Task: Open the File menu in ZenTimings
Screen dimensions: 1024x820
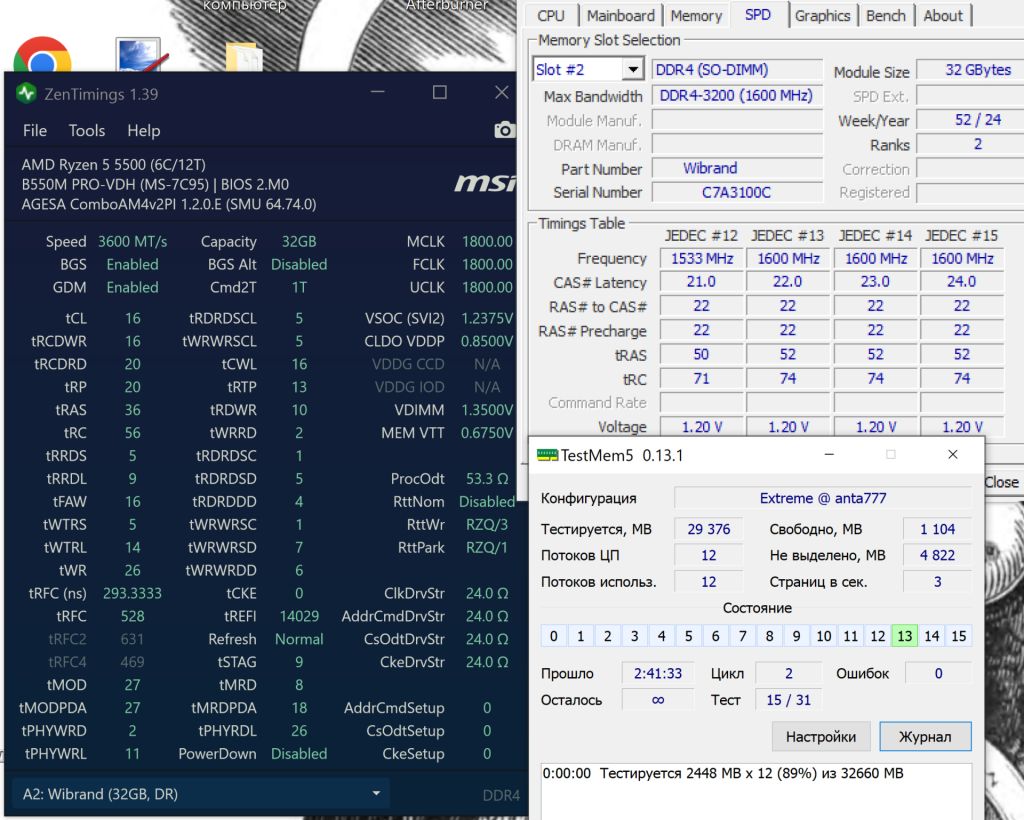Action: tap(35, 131)
